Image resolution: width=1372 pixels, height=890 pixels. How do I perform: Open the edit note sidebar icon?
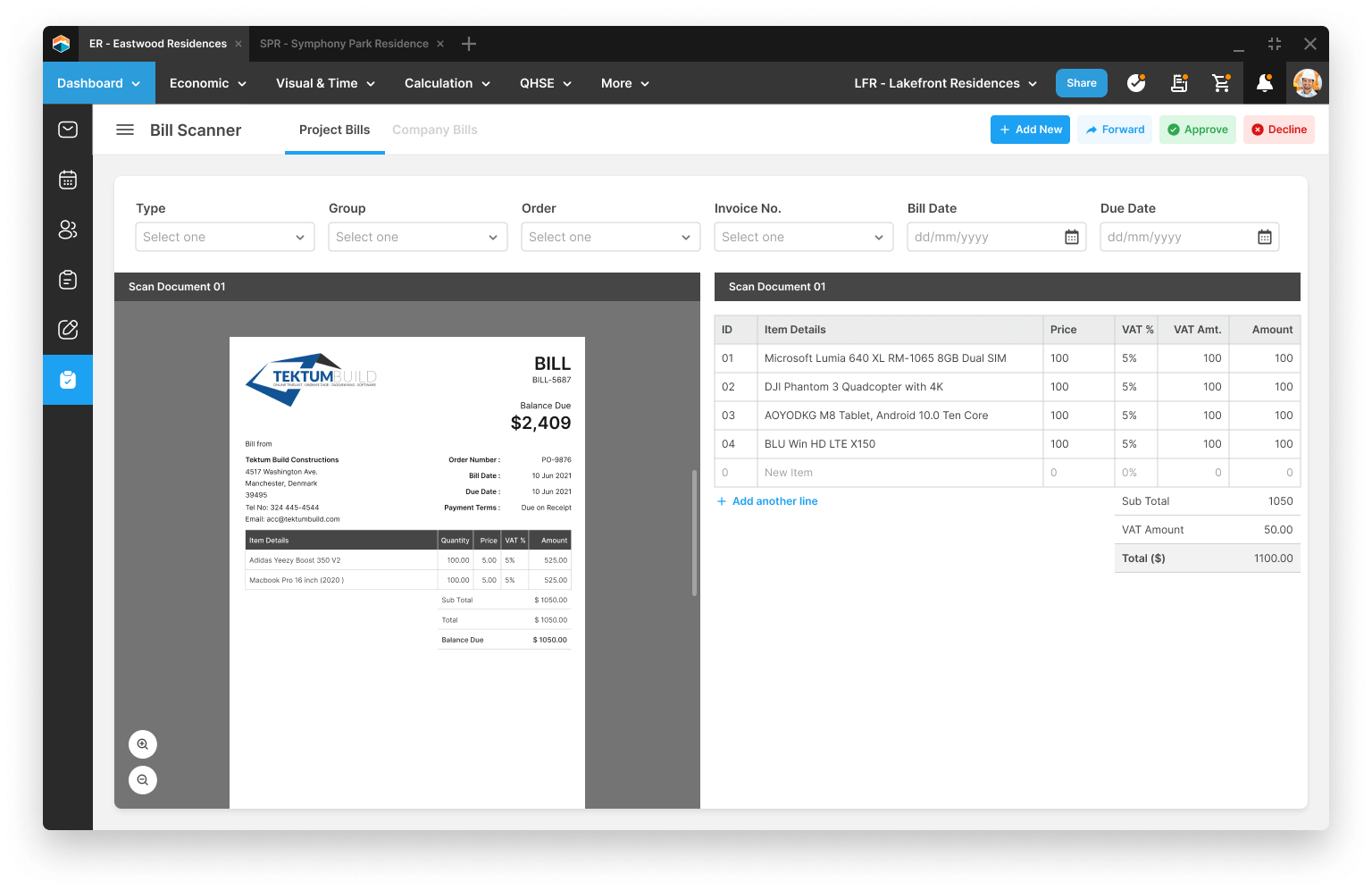pos(68,330)
